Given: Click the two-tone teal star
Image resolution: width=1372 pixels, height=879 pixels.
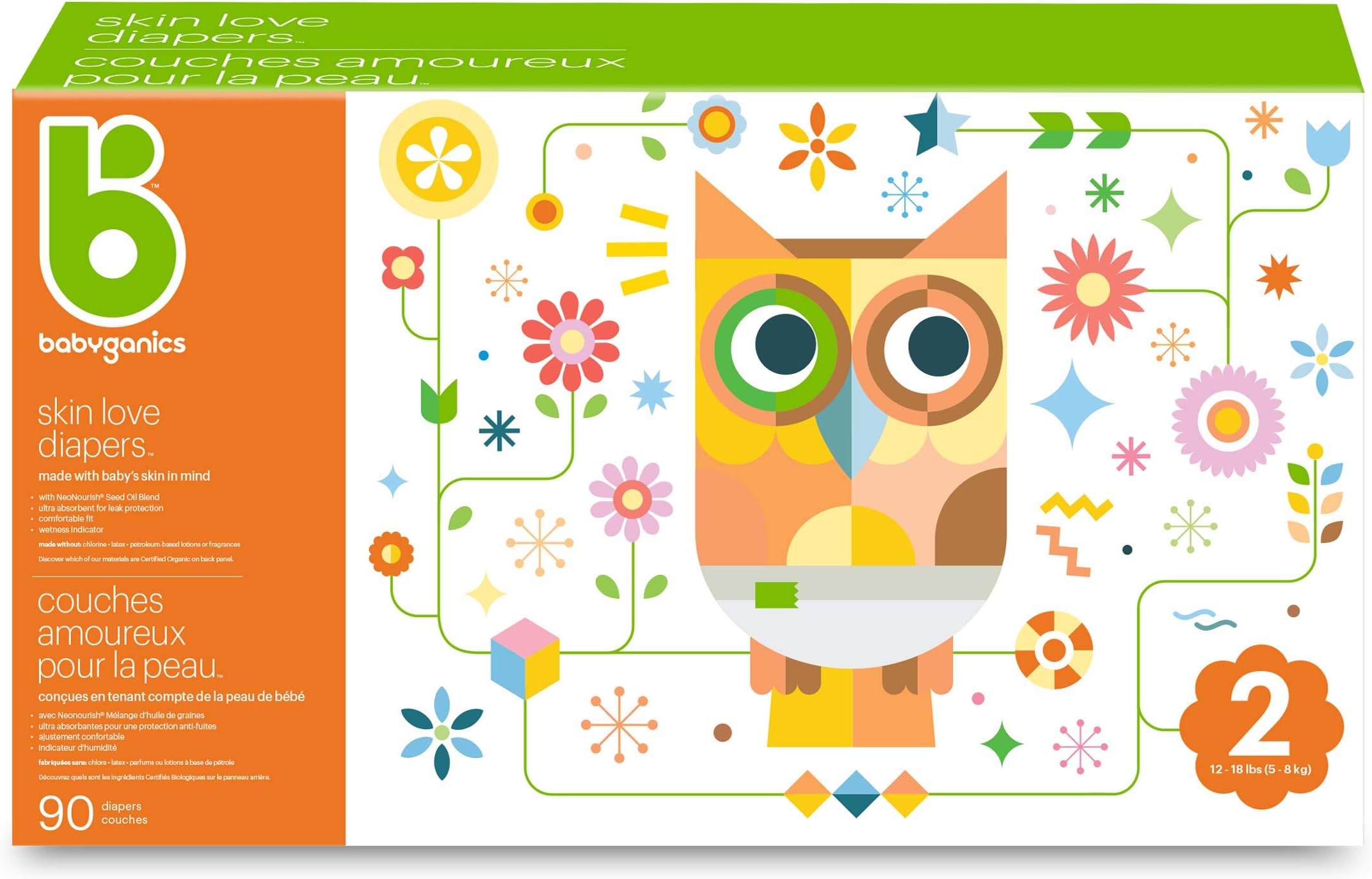Looking at the screenshot, I should pos(936,125).
